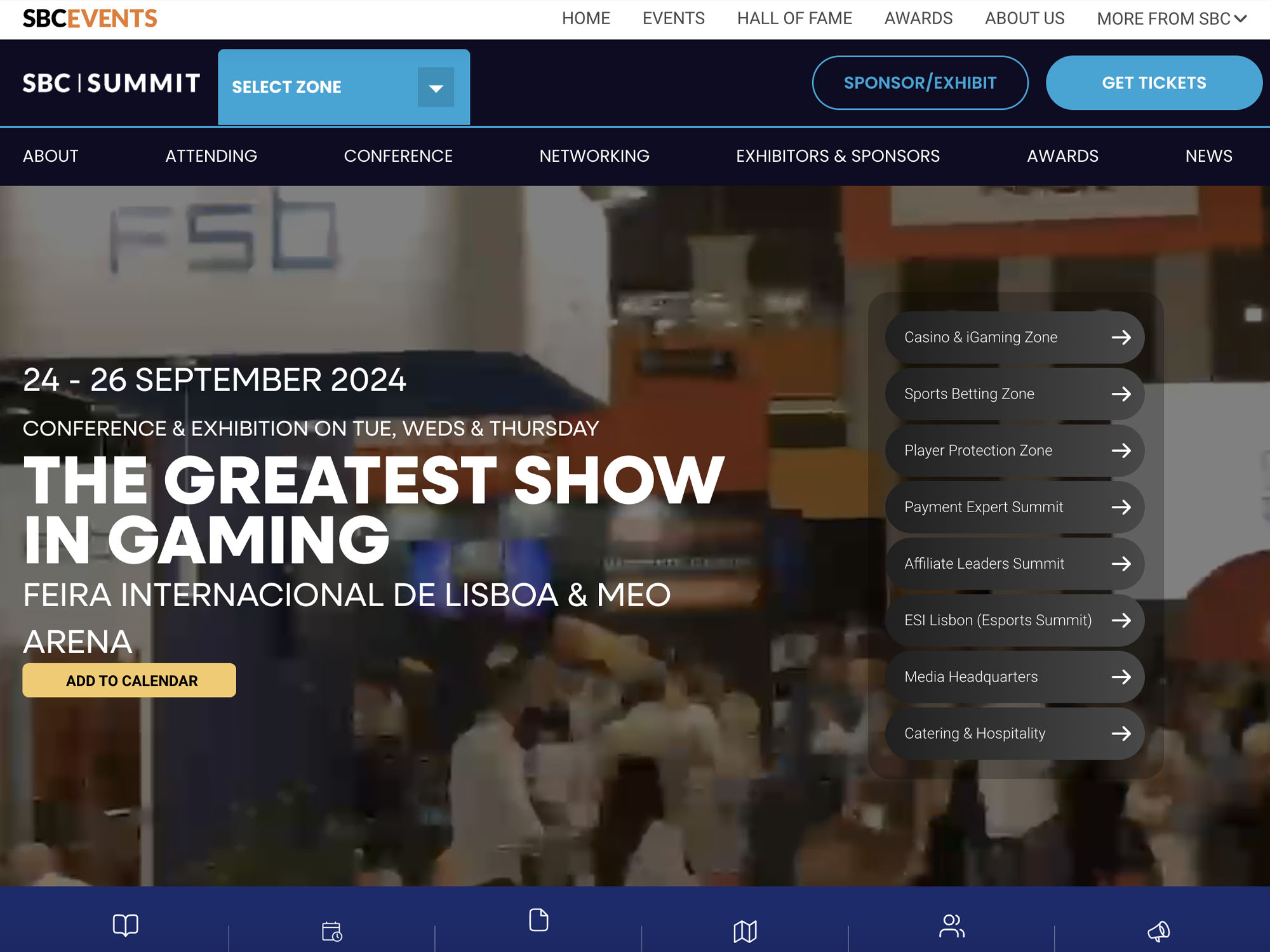Click arrow next to Media Headquarters
The width and height of the screenshot is (1270, 952).
[x=1121, y=677]
